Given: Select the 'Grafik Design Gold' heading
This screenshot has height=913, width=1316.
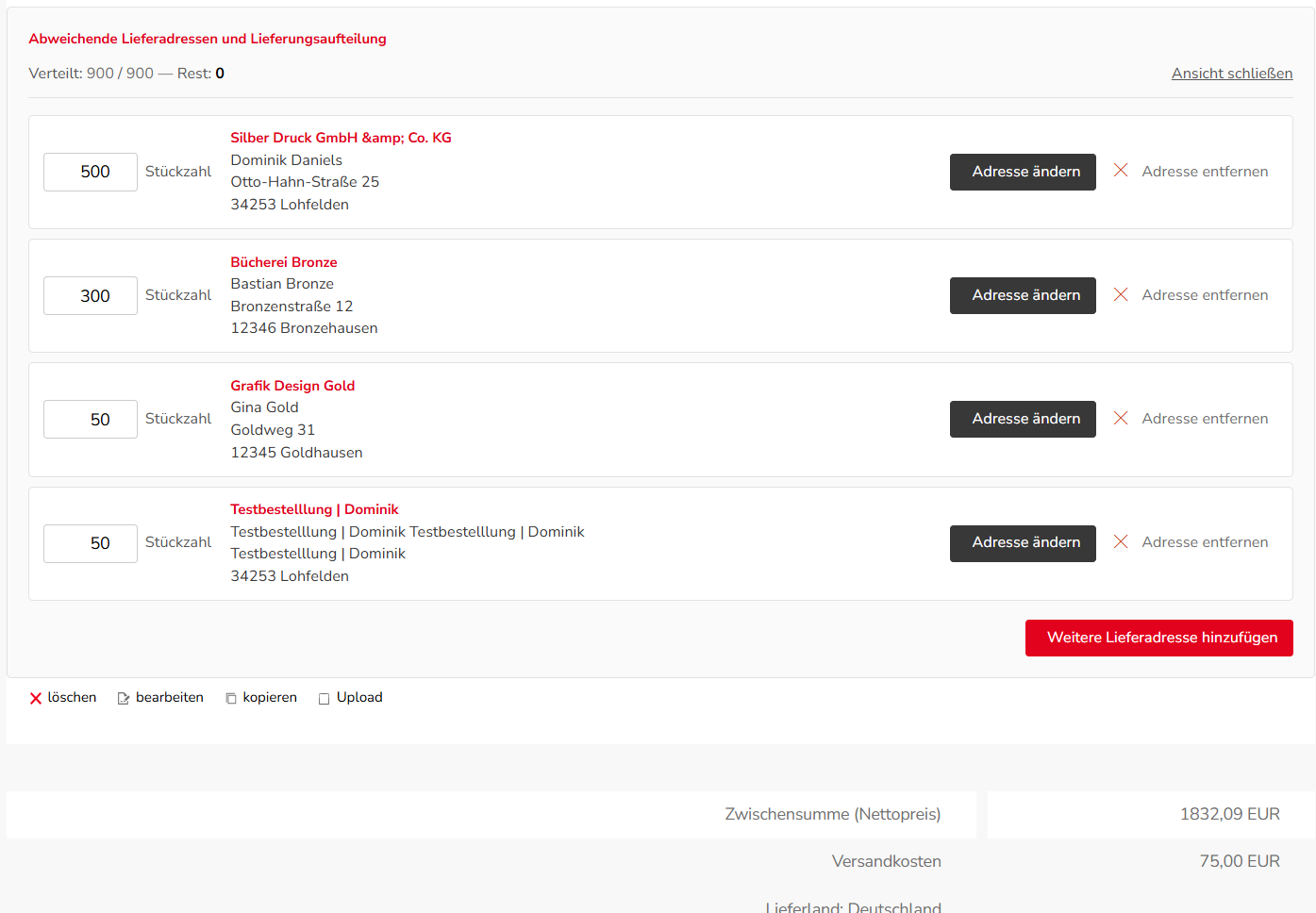Looking at the screenshot, I should click(292, 386).
